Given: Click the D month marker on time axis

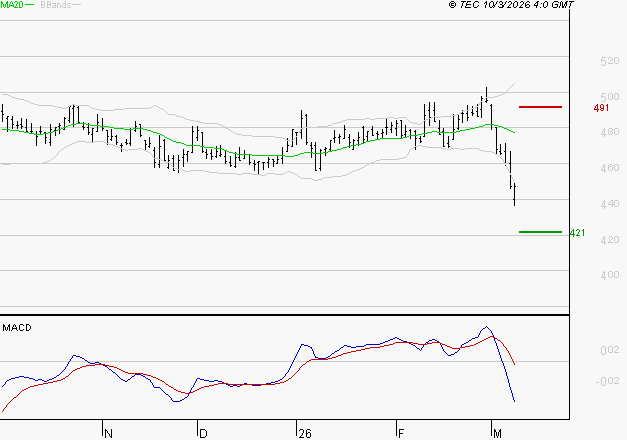Looking at the screenshot, I should [x=203, y=434].
